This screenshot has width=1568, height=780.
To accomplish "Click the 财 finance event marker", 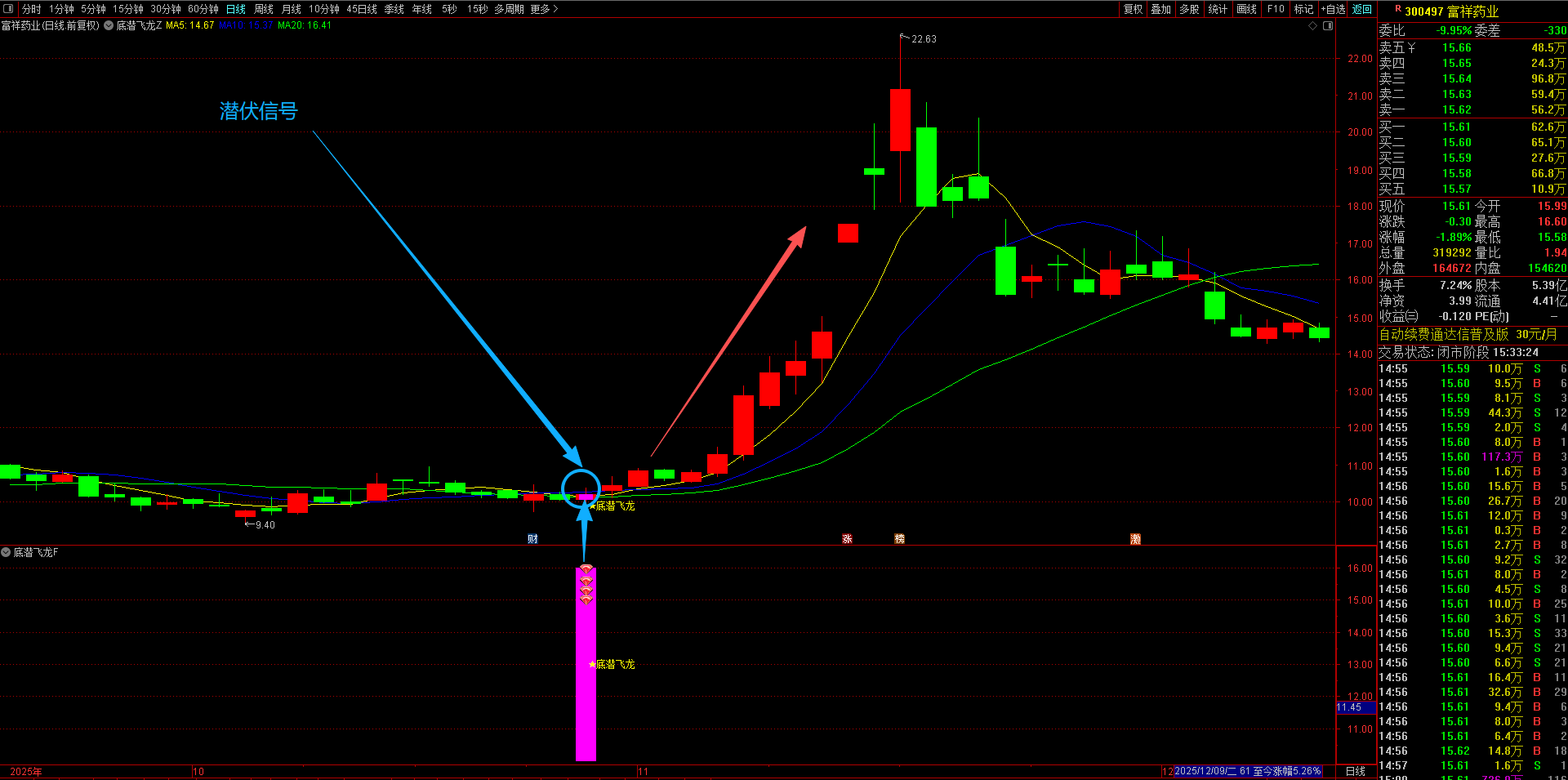I will (532, 539).
